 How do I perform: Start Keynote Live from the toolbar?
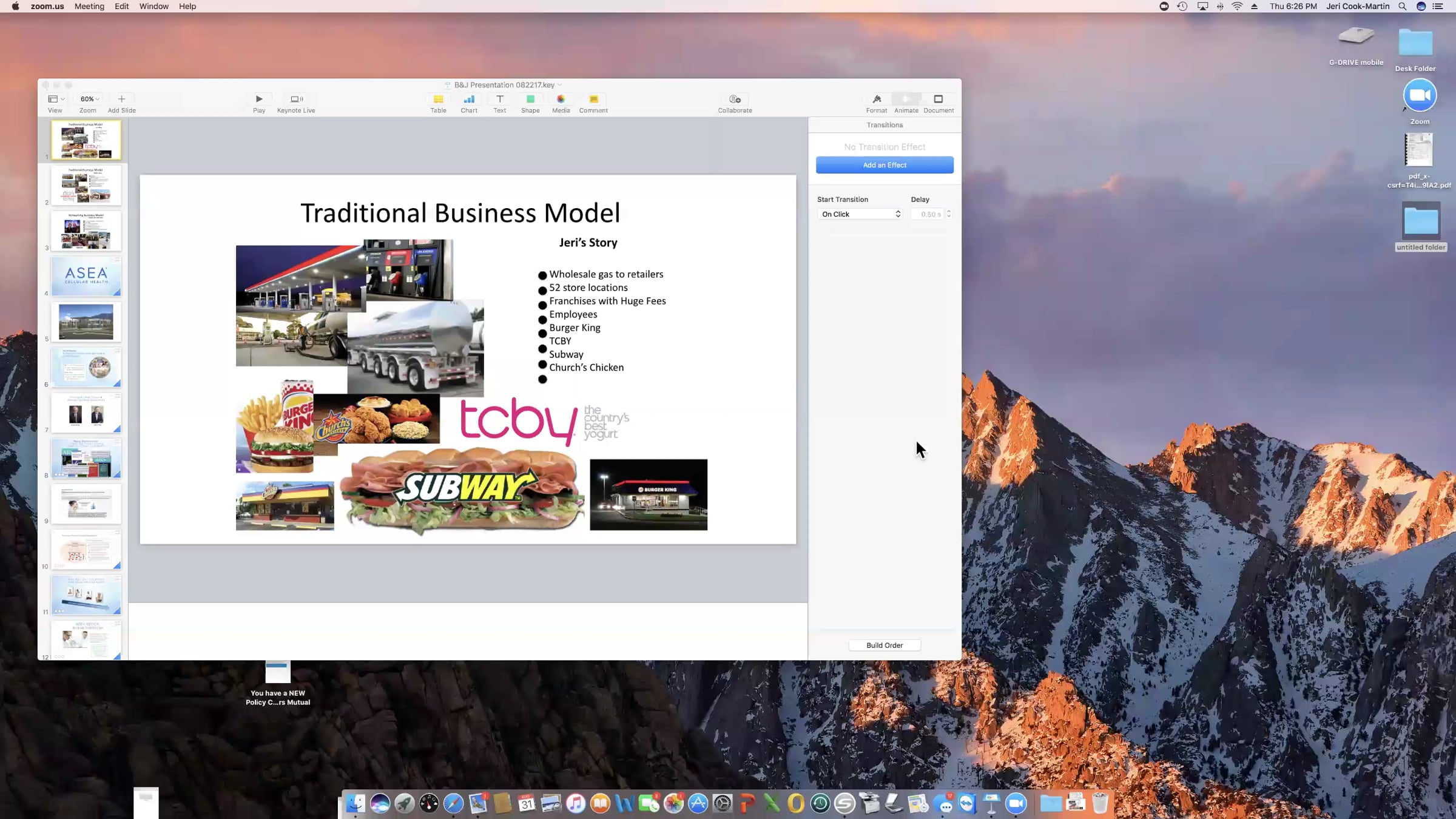pos(296,99)
